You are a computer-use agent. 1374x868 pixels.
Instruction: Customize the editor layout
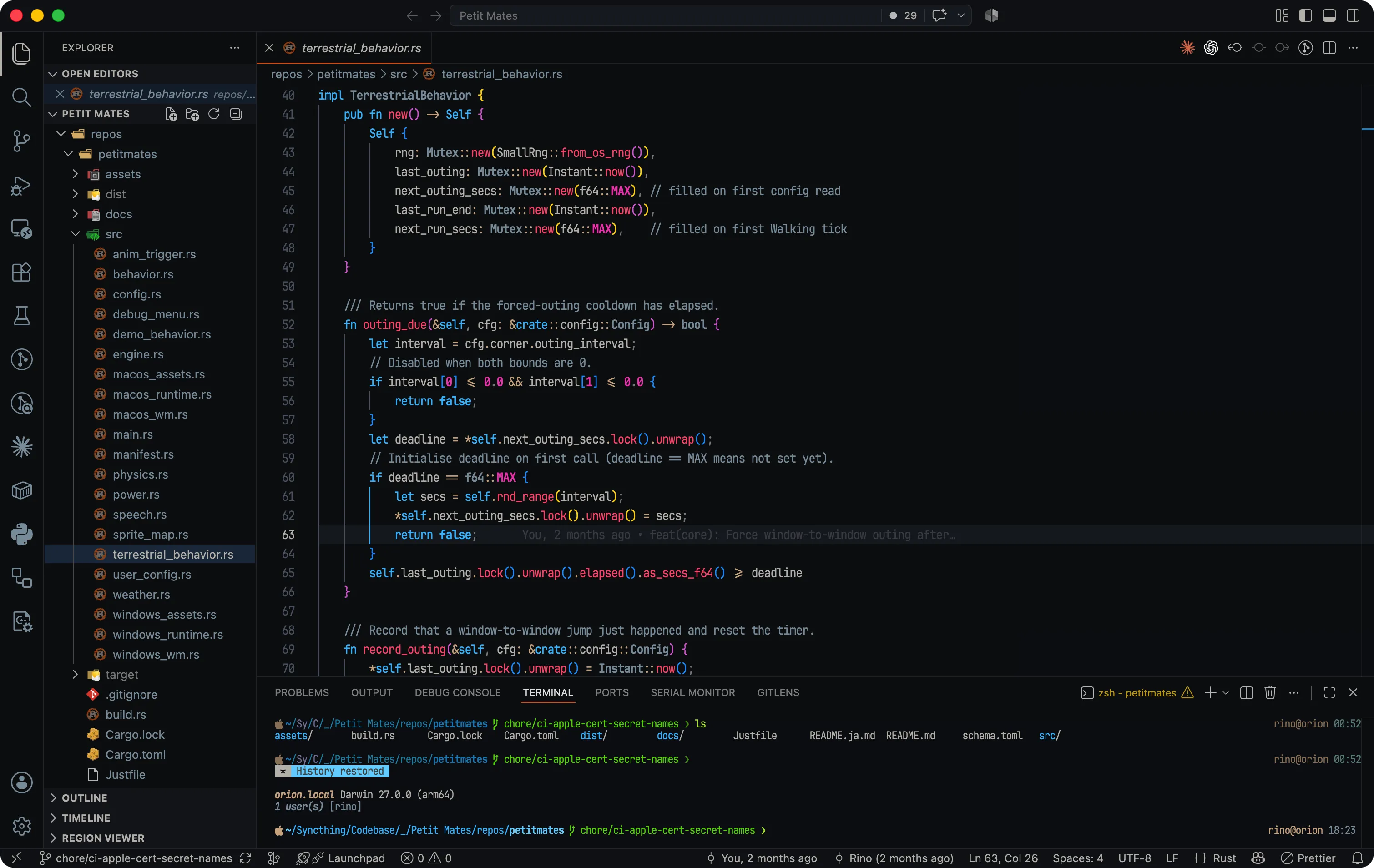[x=1282, y=16]
